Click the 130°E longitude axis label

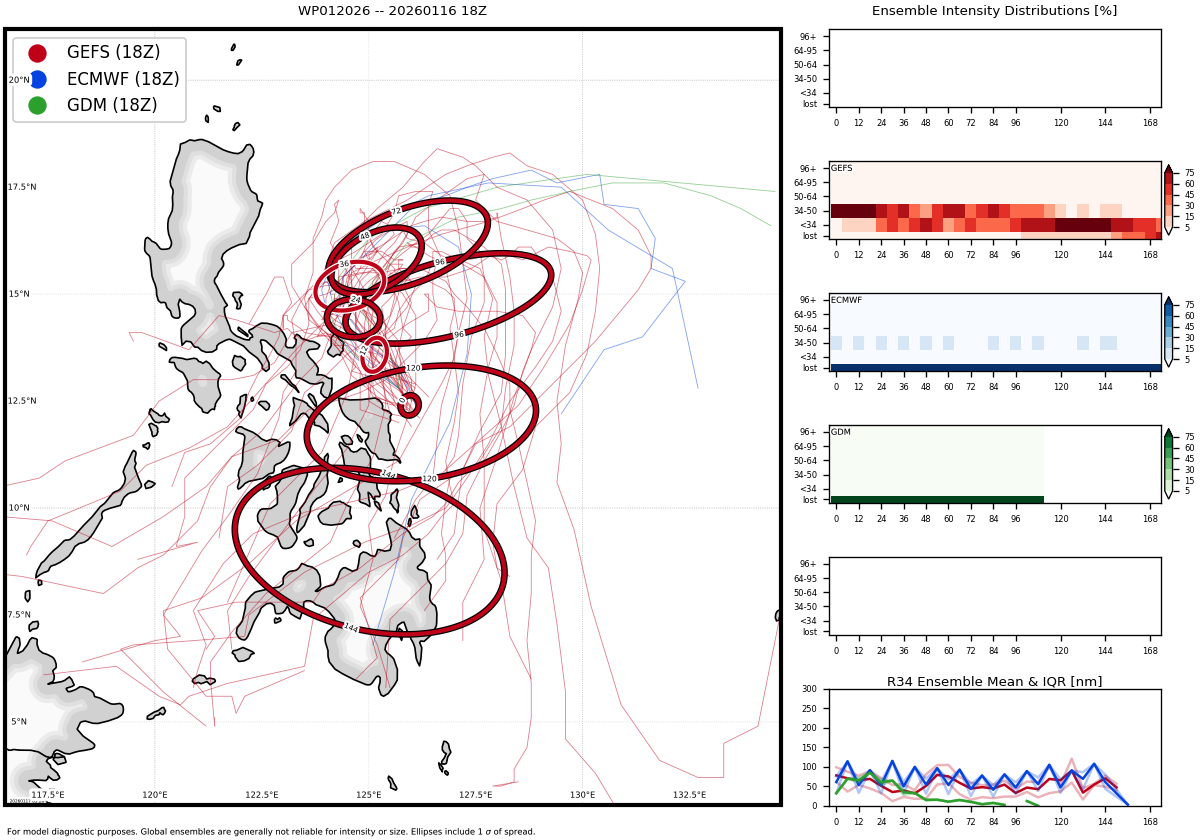coord(582,795)
